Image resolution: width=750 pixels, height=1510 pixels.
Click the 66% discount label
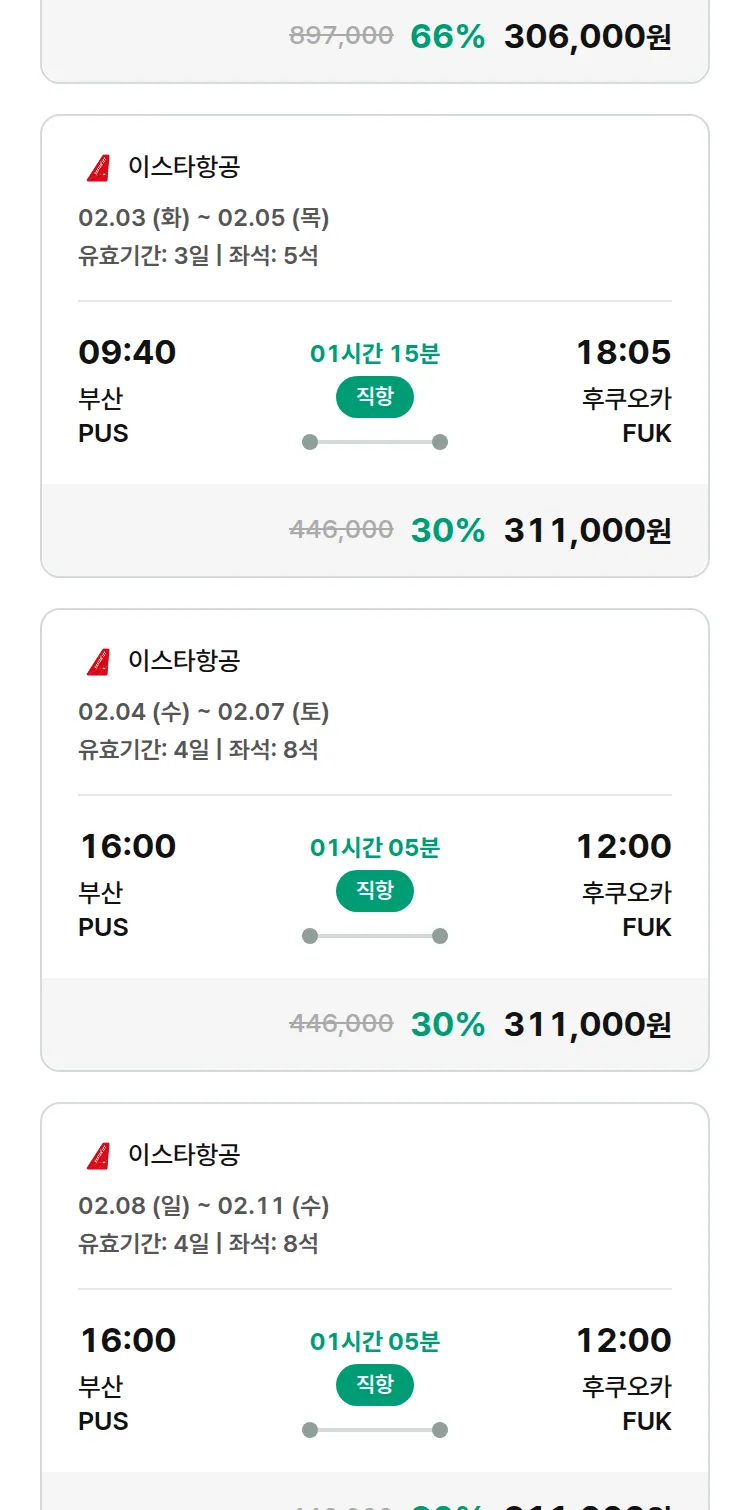click(447, 37)
